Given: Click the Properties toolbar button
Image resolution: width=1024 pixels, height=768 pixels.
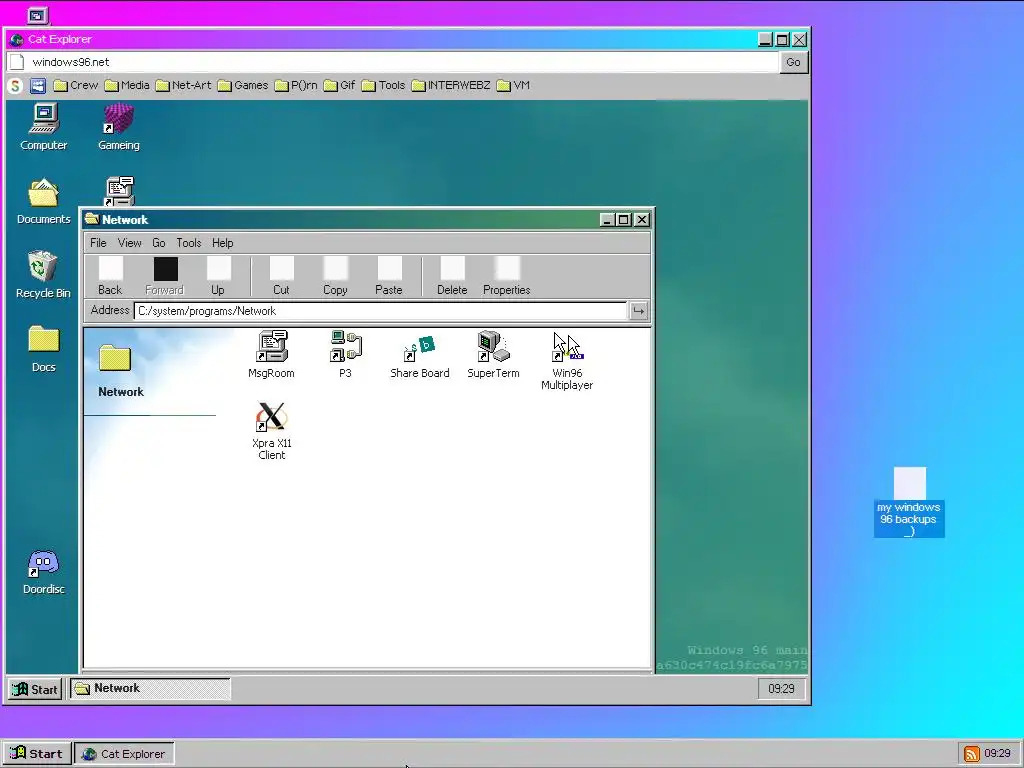Looking at the screenshot, I should [x=507, y=276].
